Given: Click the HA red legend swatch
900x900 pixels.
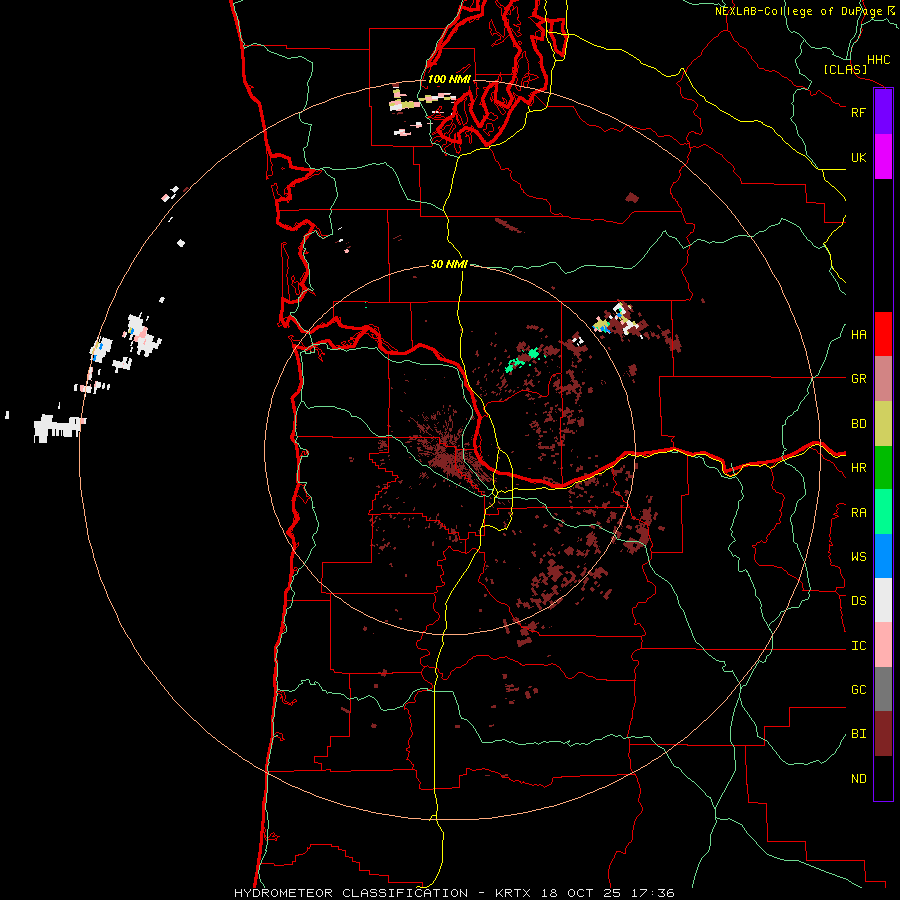Looking at the screenshot, I should coord(883,334).
